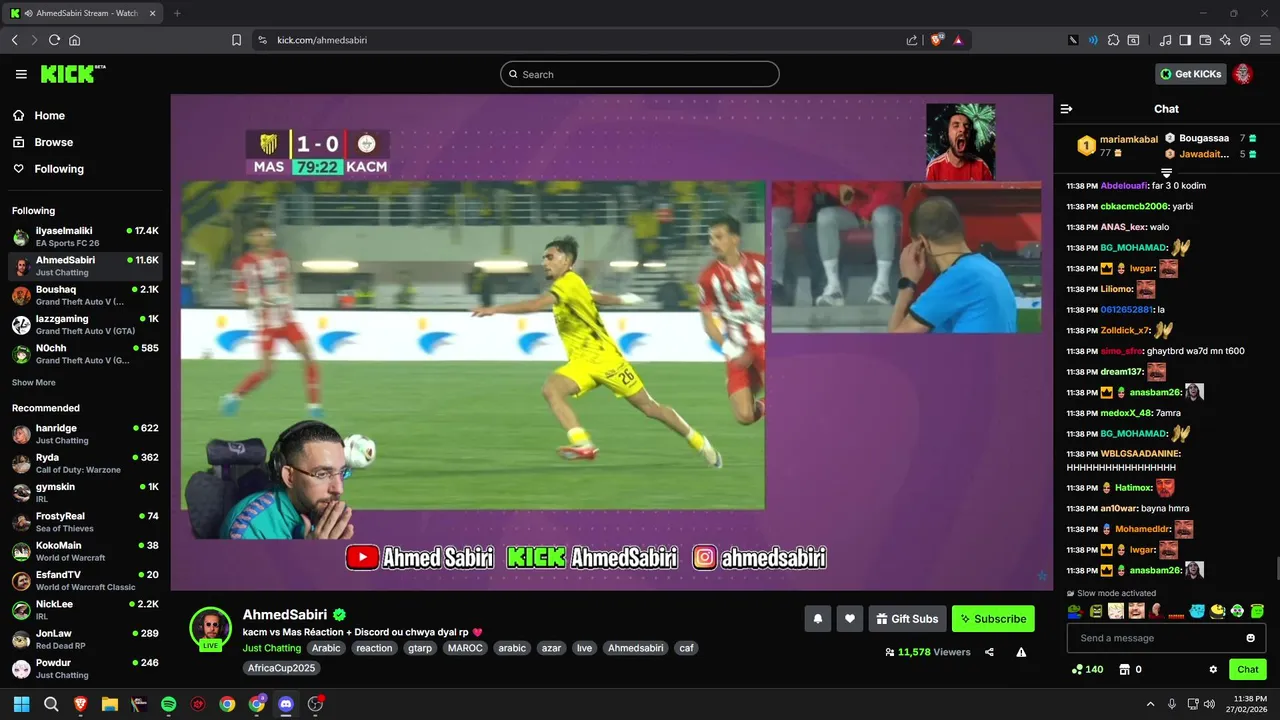Open recommended channel NickLee
The height and width of the screenshot is (720, 1280).
tap(85, 610)
